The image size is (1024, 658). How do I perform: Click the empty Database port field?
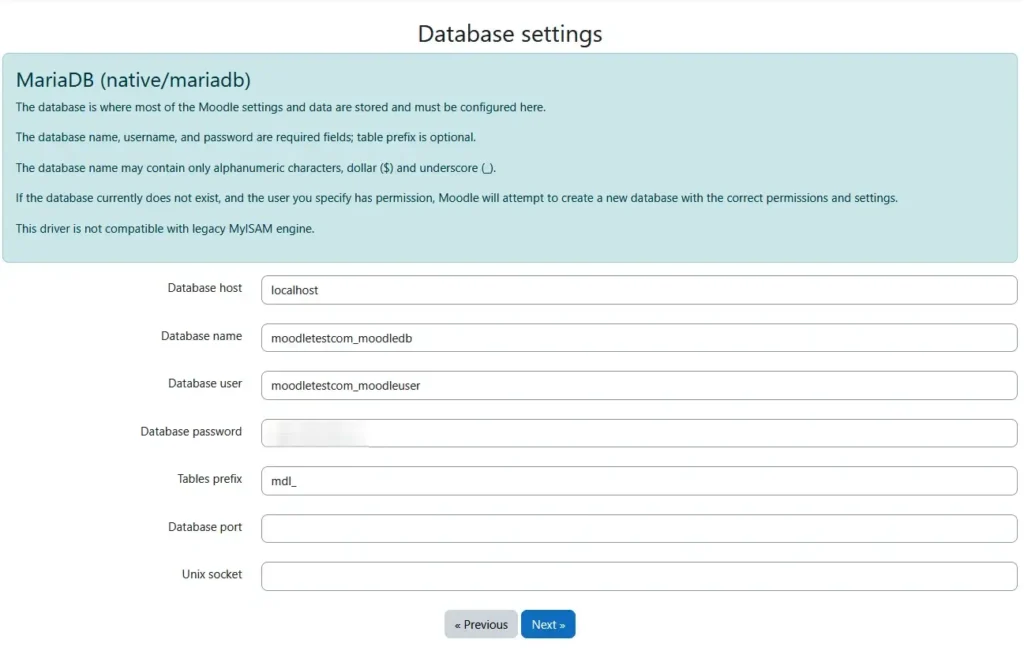click(637, 528)
